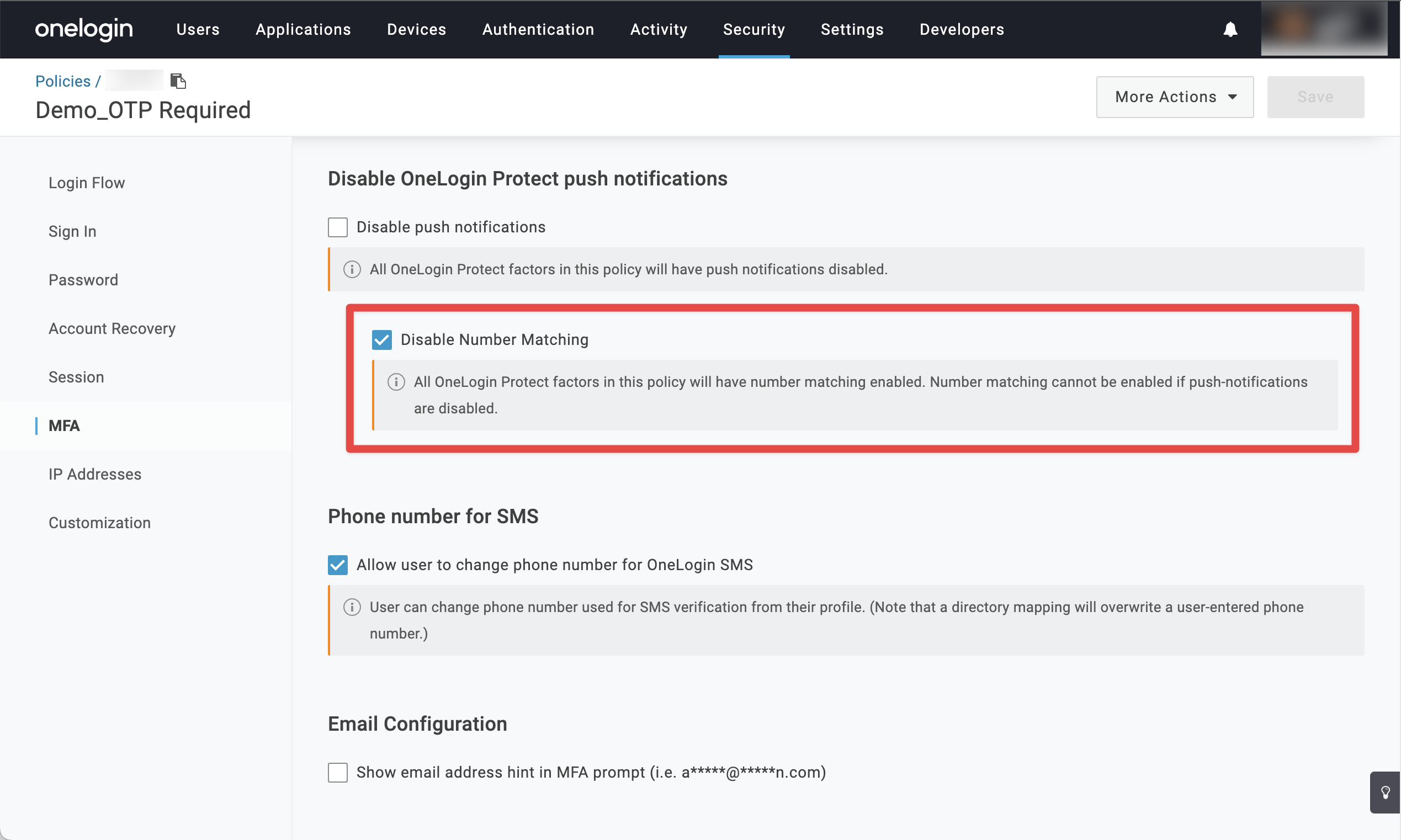Click the Disable OneLogin Protect push notifications heading
1401x840 pixels.
(x=527, y=179)
